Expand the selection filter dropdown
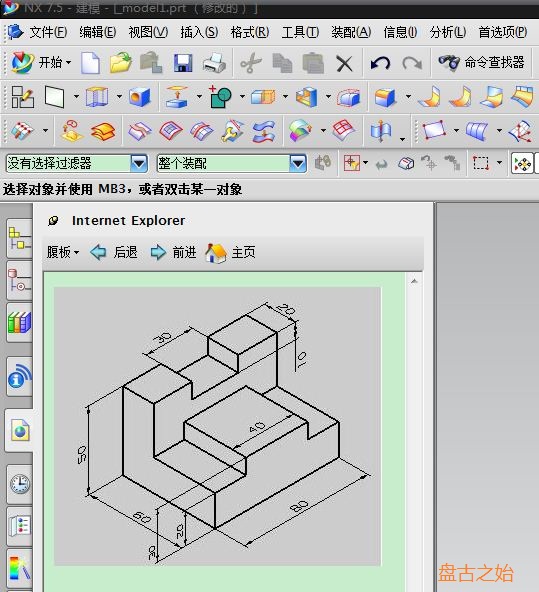The image size is (539, 592). [x=139, y=163]
